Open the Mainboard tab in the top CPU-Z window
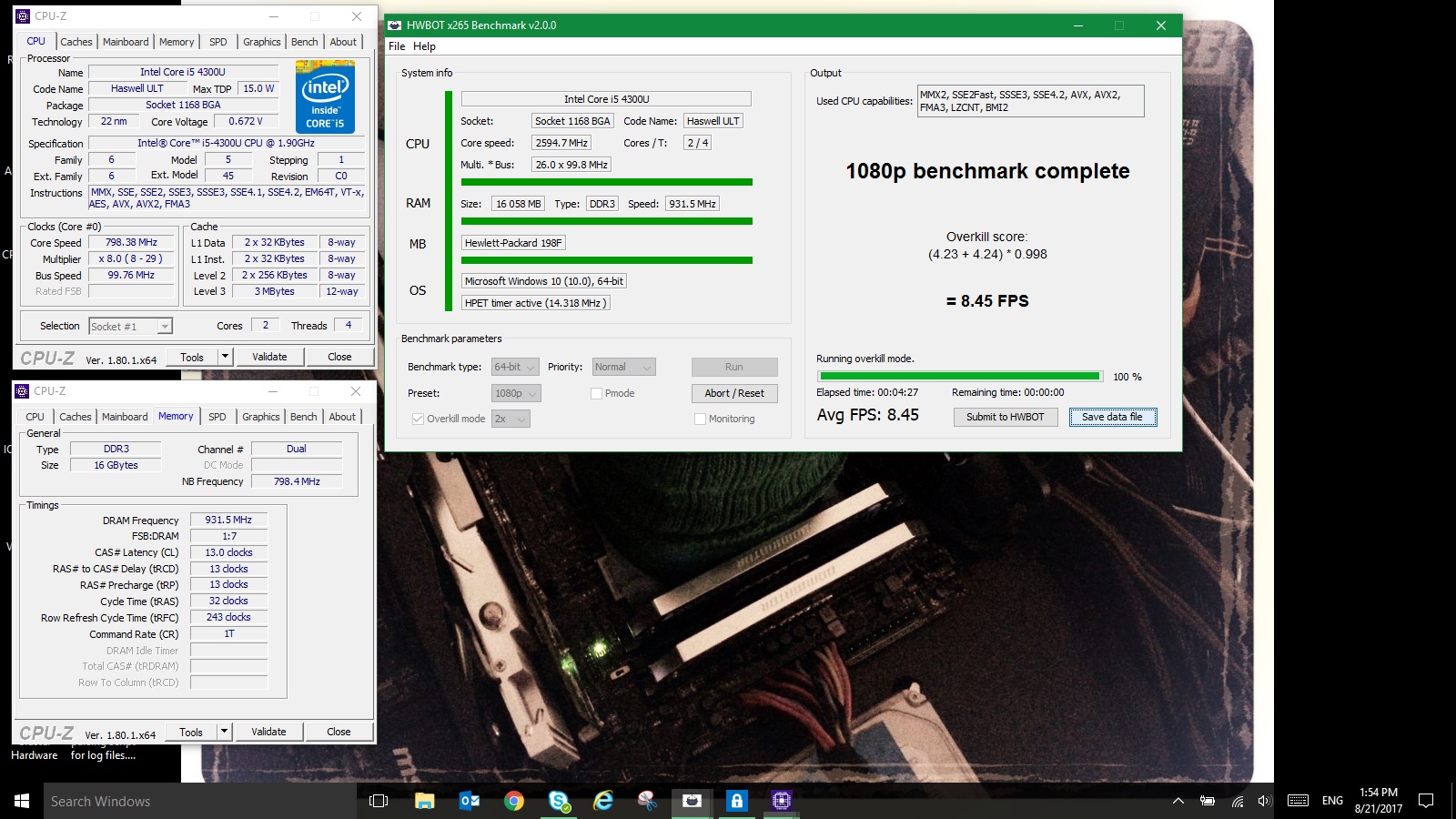The width and height of the screenshot is (1456, 819). 126,42
